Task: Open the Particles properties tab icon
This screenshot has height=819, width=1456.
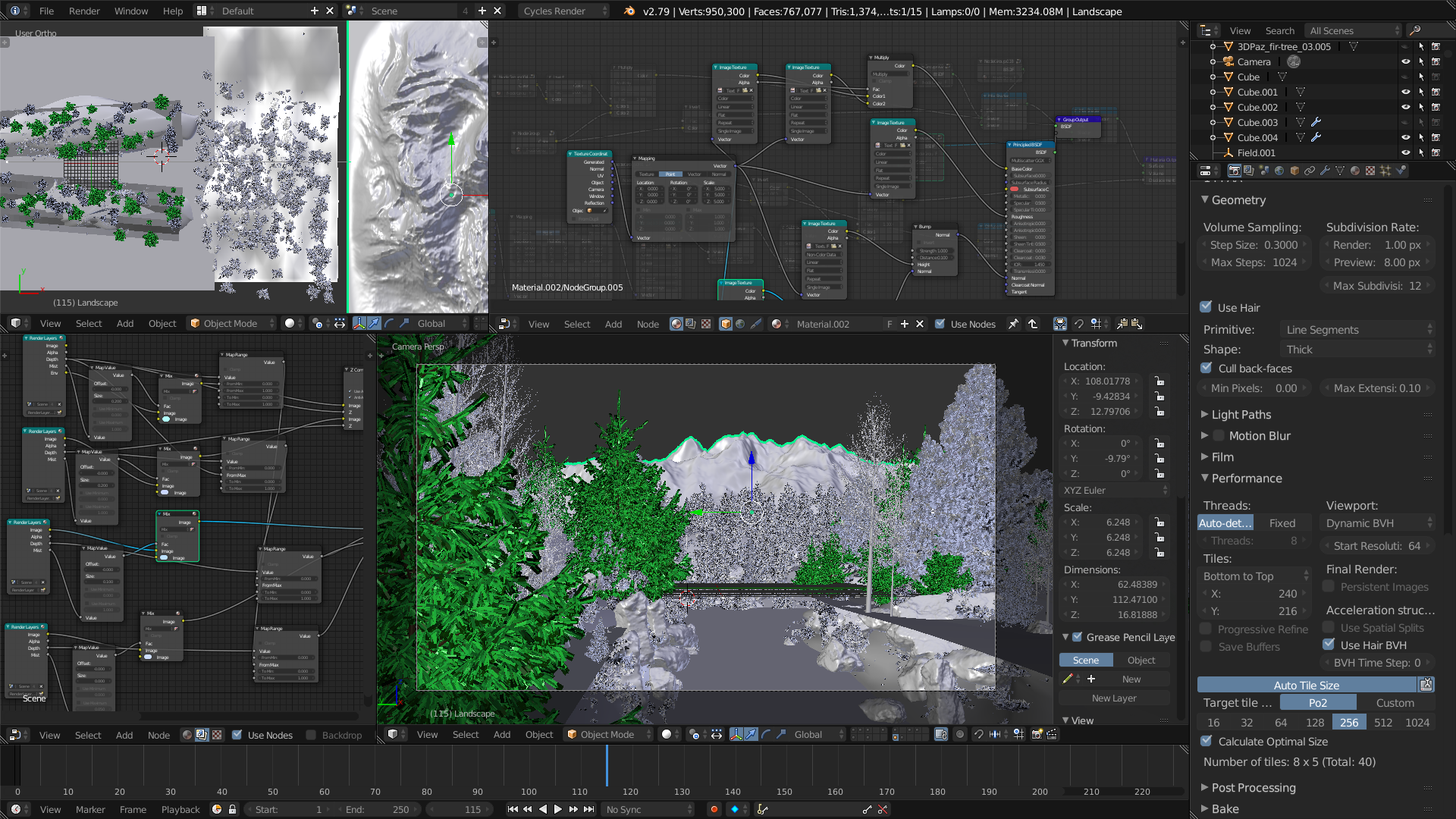Action: [1385, 171]
